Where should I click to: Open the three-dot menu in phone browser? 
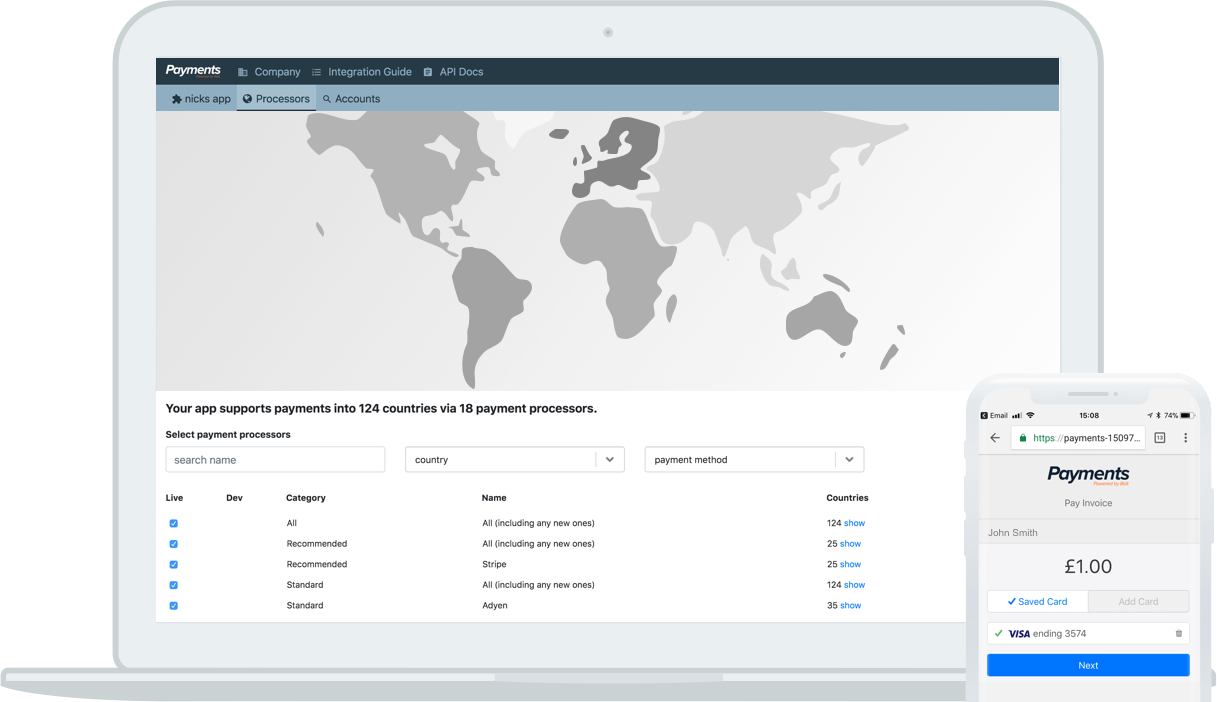click(1185, 438)
